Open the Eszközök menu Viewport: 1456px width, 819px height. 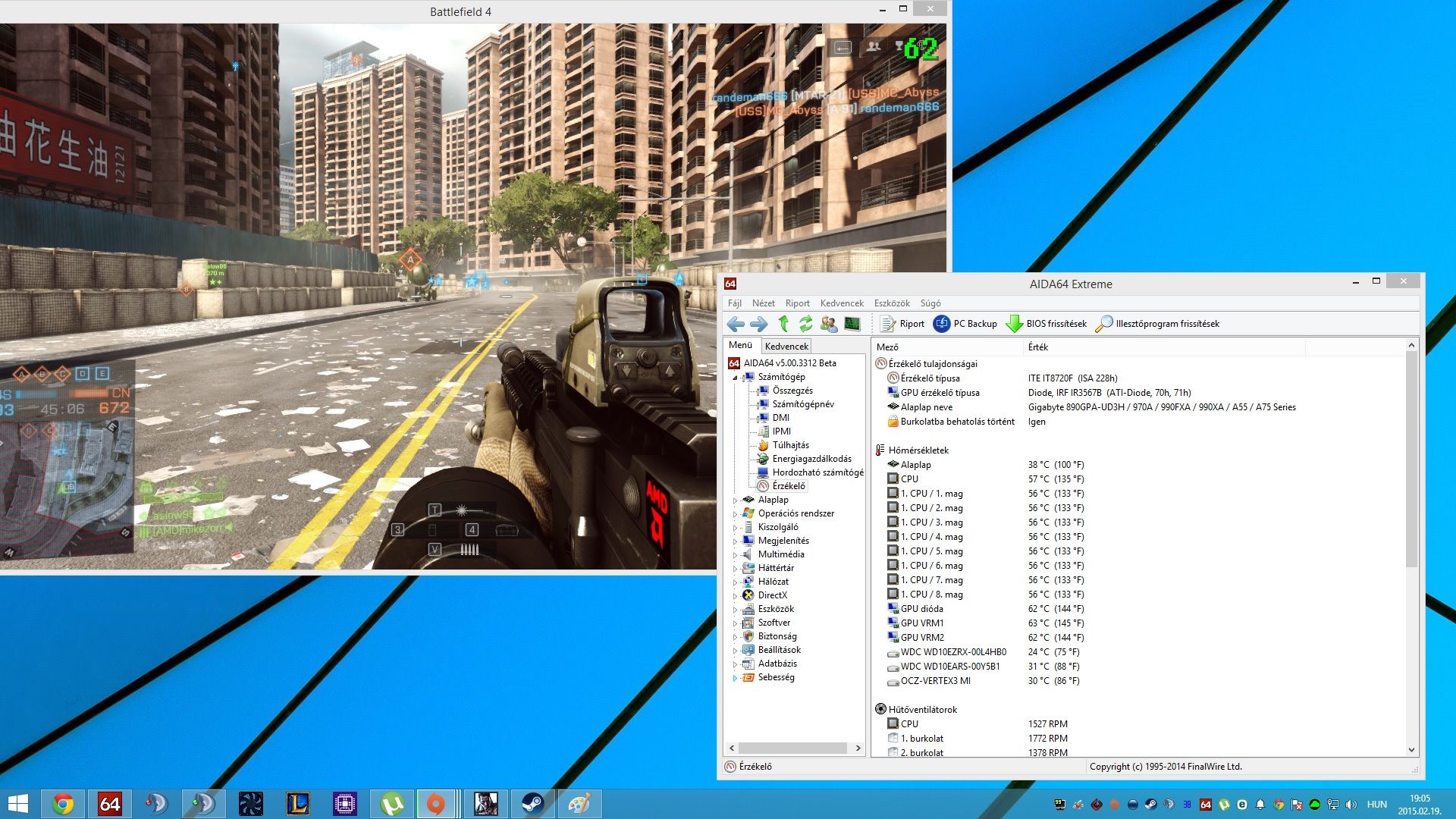[892, 303]
